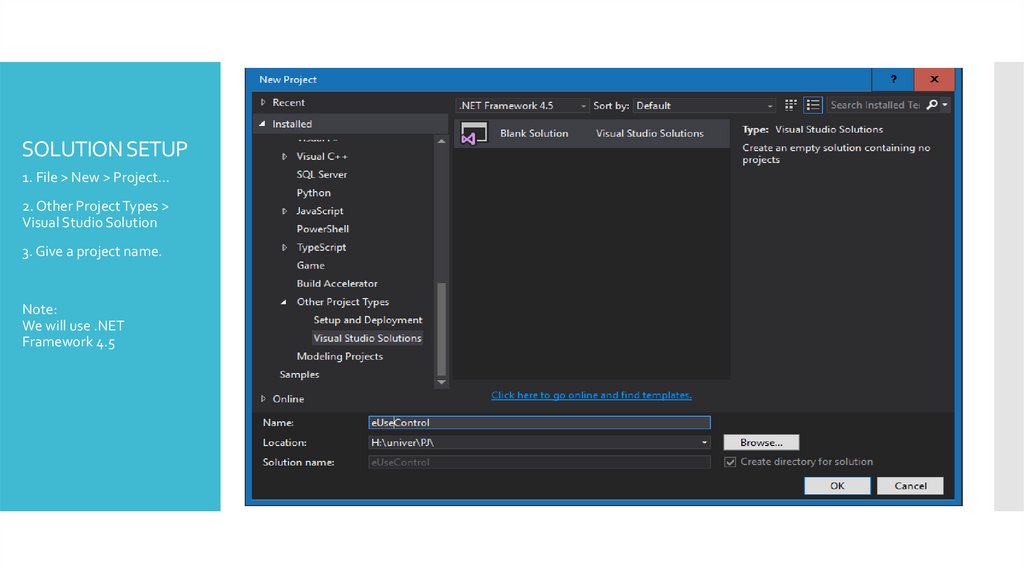
Task: Click the Visual C++ label
Action: point(322,156)
